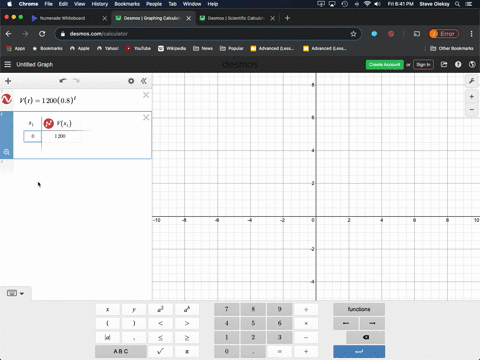480x360 pixels.
Task: Open the Window menu
Action: (x=192, y=4)
